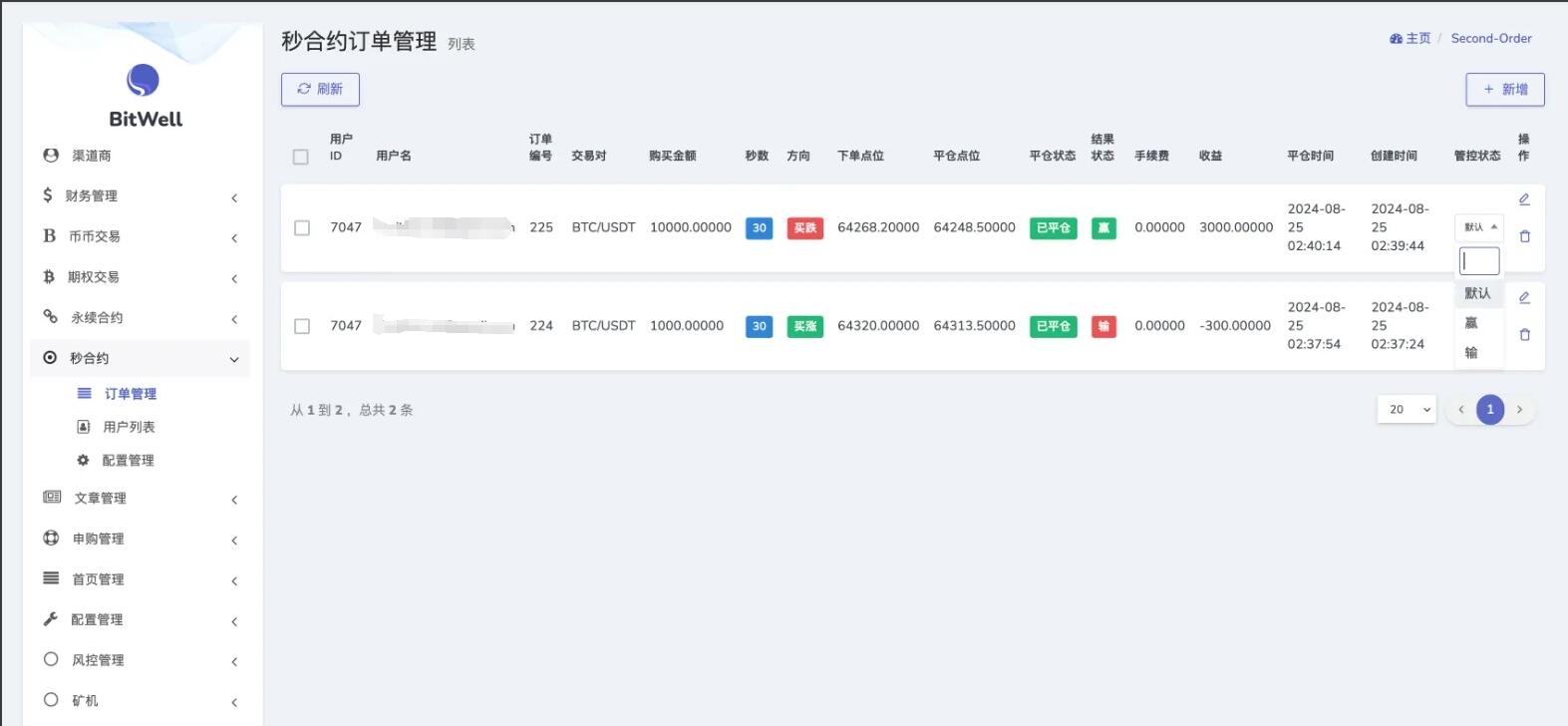The width and height of the screenshot is (1568, 726).
Task: Check the checkbox for order 225 row
Action: 302,228
